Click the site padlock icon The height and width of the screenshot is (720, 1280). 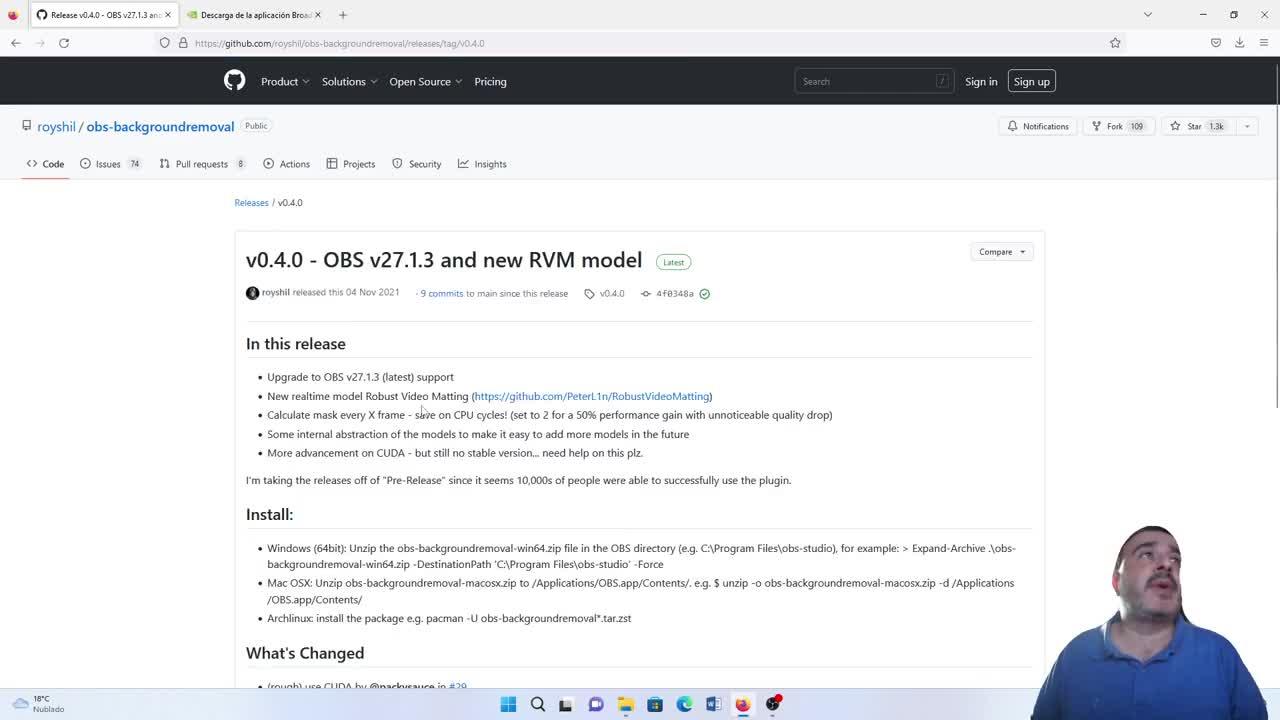tap(183, 43)
